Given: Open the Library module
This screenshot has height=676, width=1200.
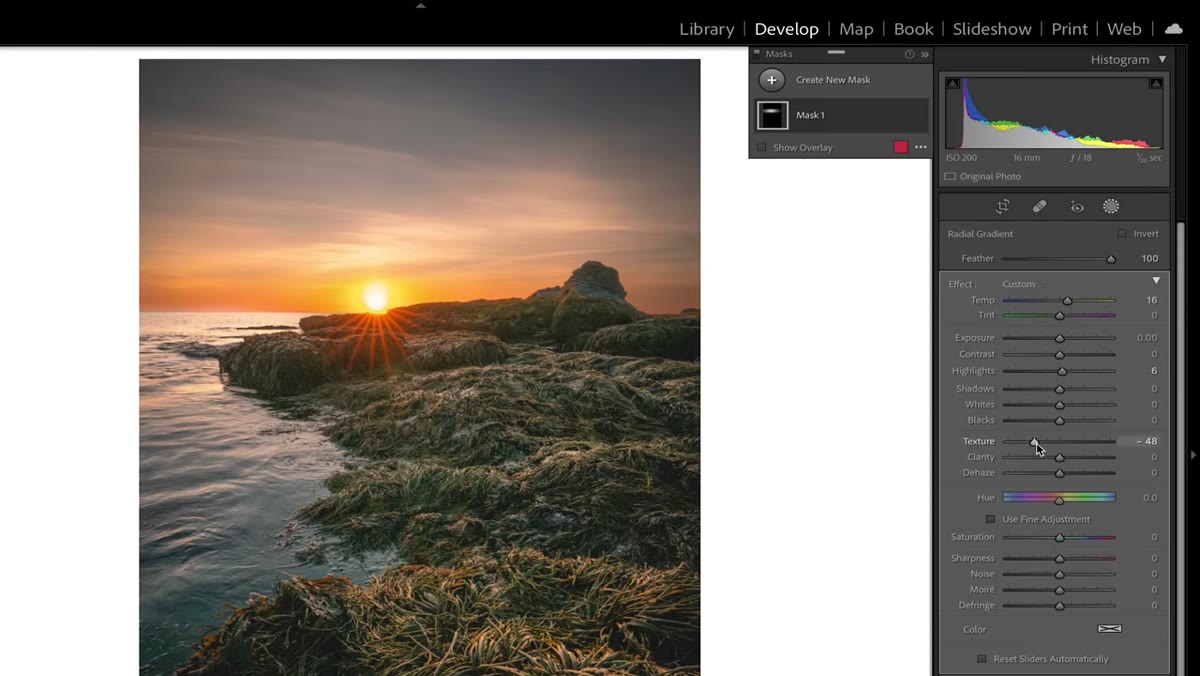Looking at the screenshot, I should coord(707,29).
